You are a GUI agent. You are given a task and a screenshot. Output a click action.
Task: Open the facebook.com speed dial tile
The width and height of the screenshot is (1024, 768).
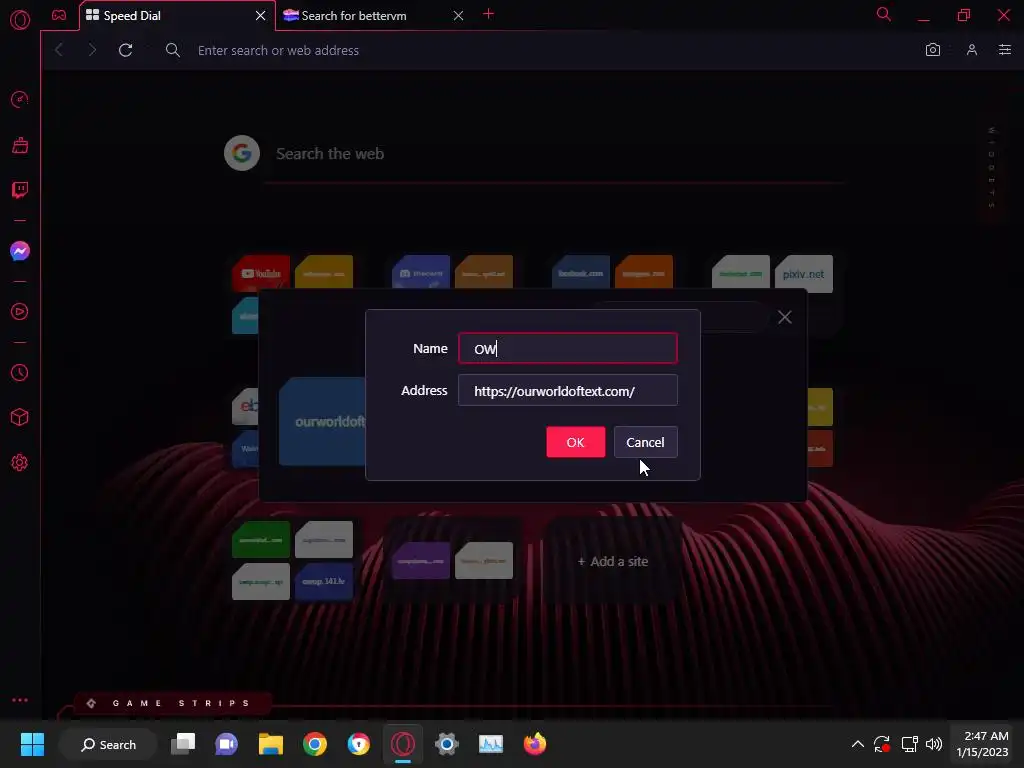pyautogui.click(x=581, y=272)
